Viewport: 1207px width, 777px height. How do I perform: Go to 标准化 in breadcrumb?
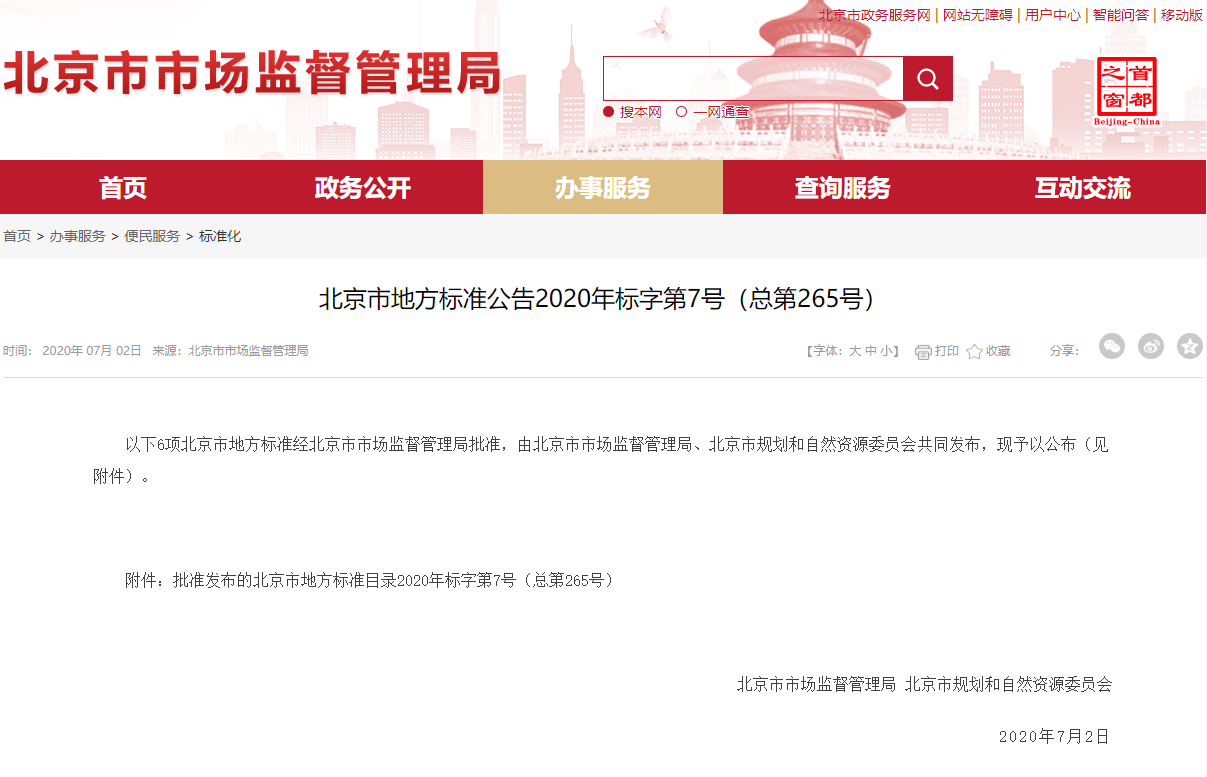pos(220,236)
